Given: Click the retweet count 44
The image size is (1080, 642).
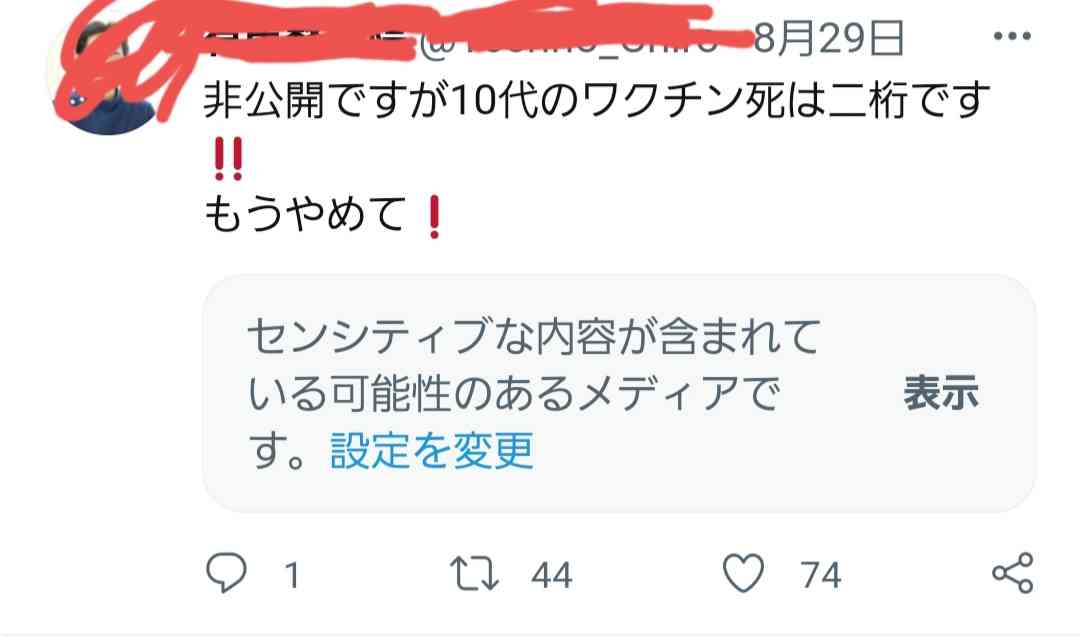Looking at the screenshot, I should coord(551,575).
